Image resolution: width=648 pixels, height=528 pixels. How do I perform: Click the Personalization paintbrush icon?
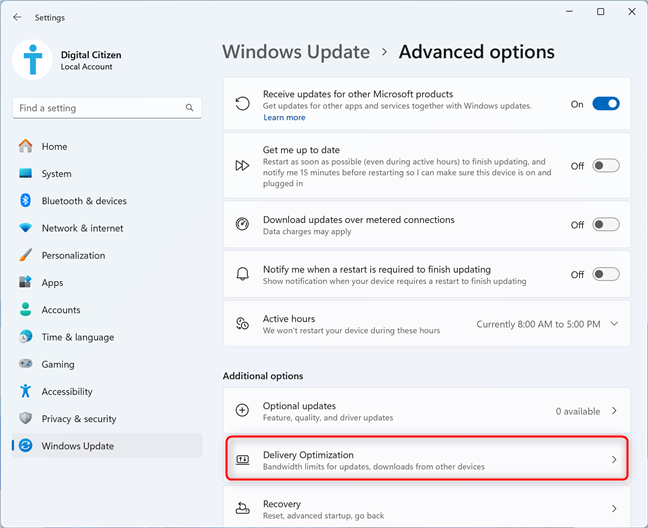pyautogui.click(x=26, y=255)
